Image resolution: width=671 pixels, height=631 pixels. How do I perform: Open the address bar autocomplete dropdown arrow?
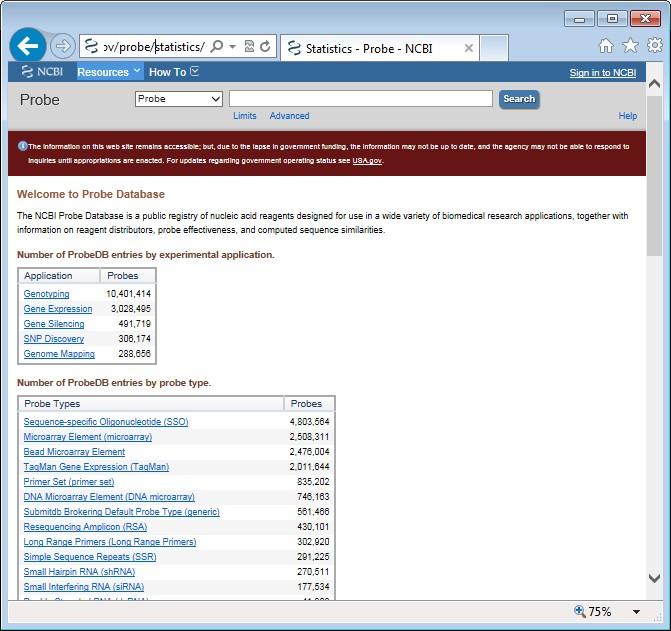coord(232,46)
